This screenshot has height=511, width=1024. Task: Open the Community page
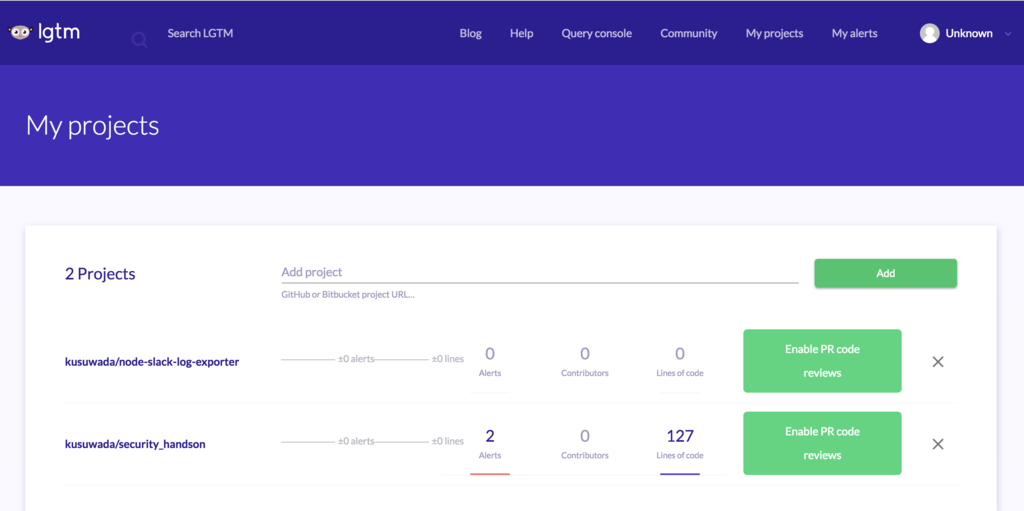pyautogui.click(x=688, y=33)
